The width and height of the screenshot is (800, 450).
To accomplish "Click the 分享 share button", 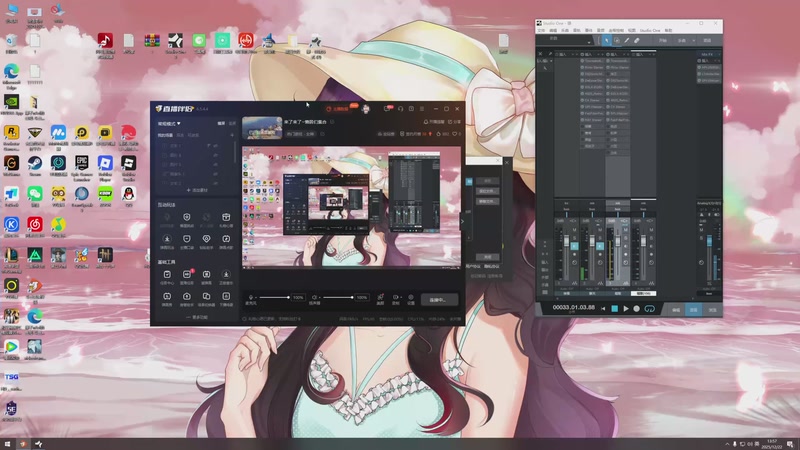I will 454,122.
